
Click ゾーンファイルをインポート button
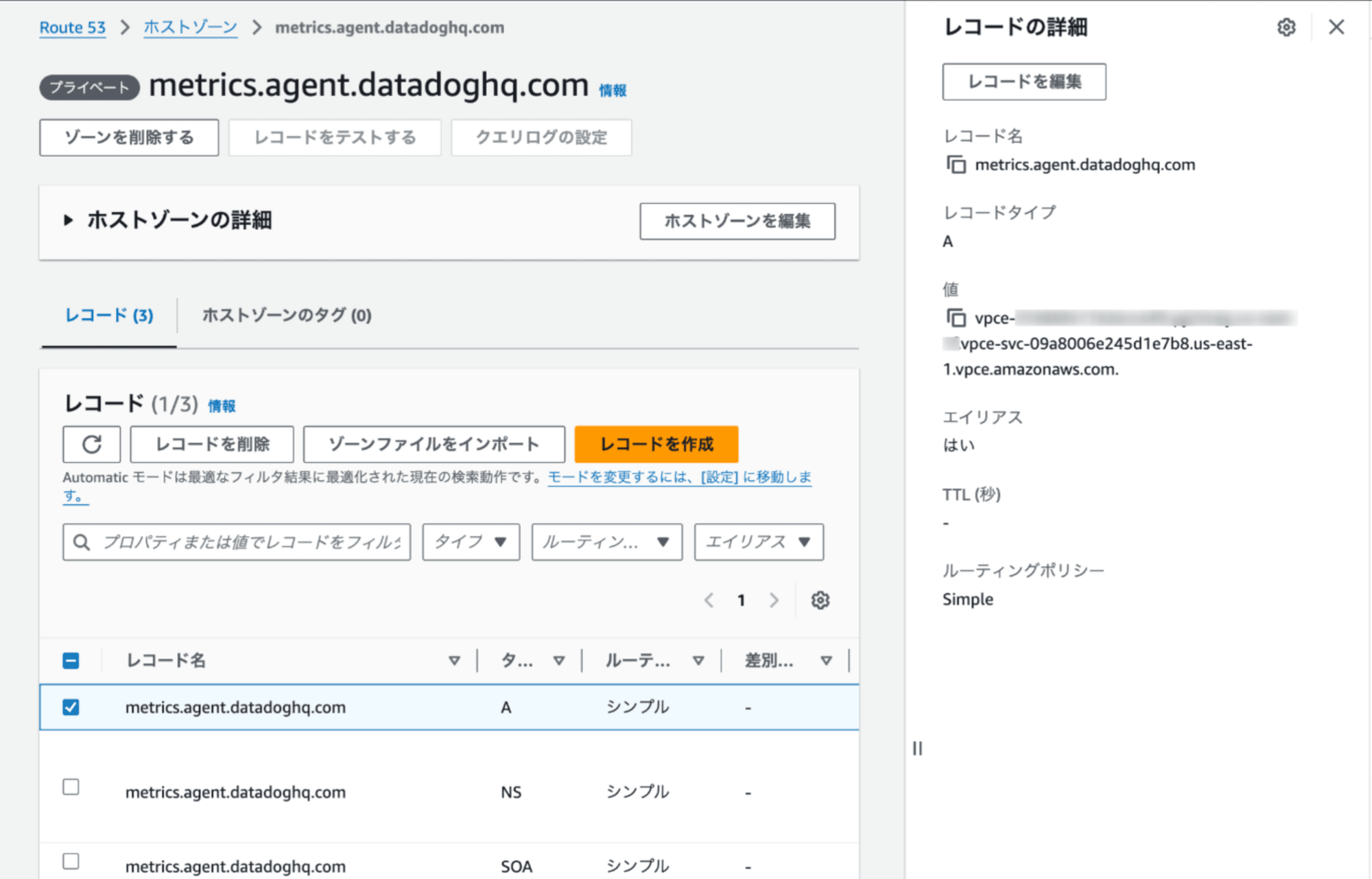tap(434, 445)
